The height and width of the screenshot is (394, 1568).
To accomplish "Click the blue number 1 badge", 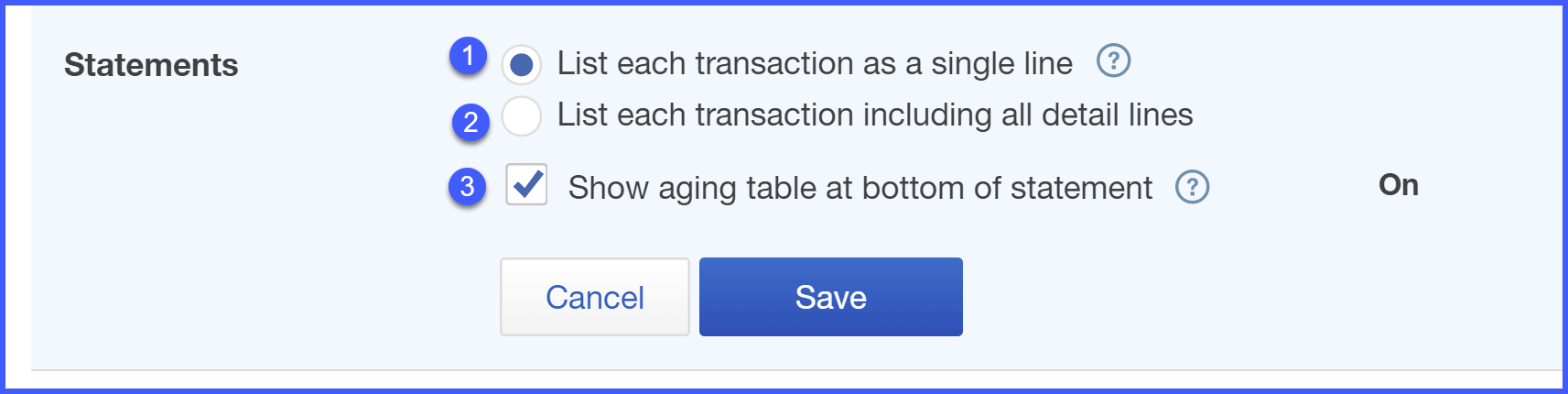I will [468, 56].
